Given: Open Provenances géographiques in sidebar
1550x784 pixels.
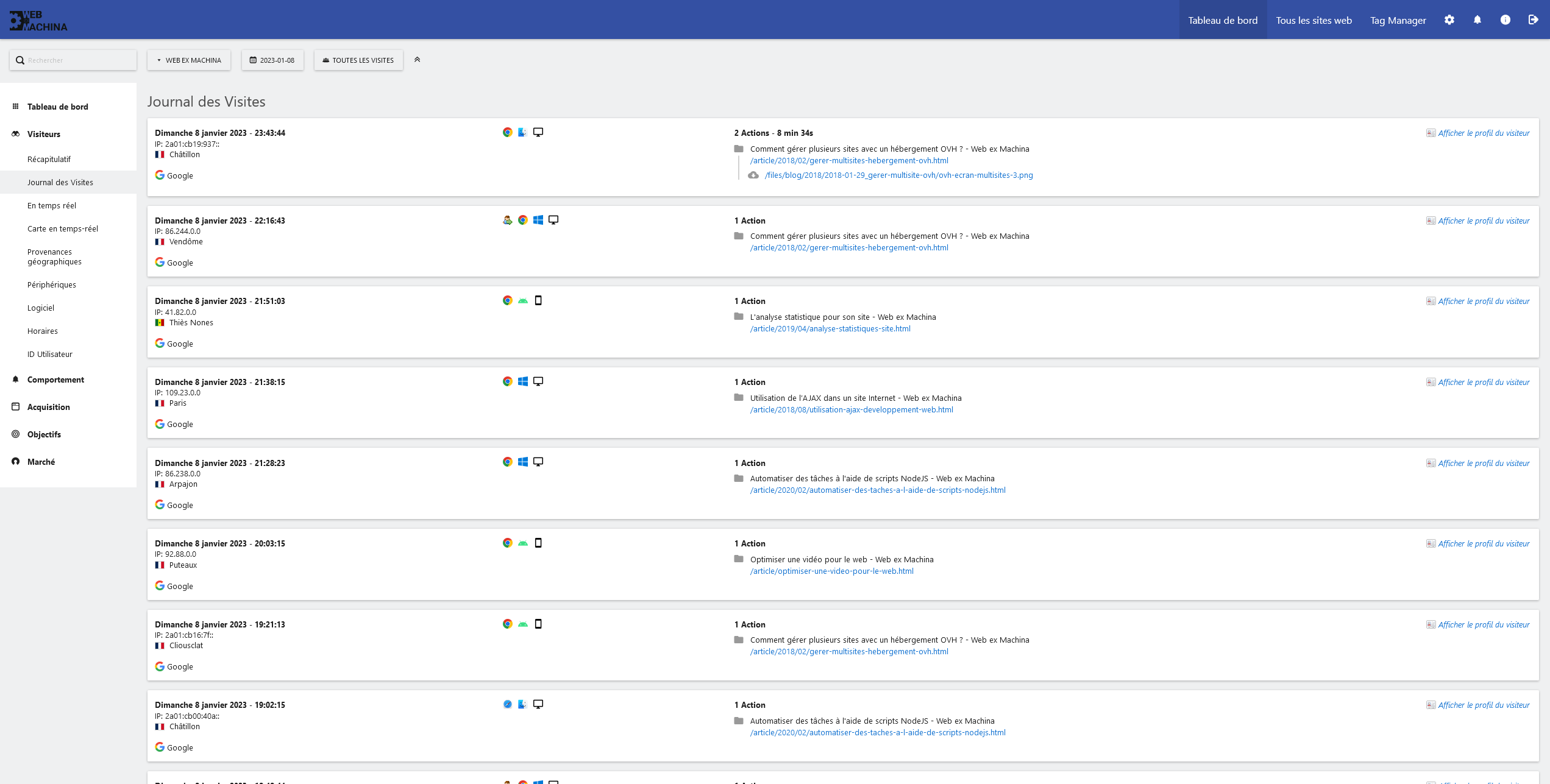Looking at the screenshot, I should pos(54,256).
